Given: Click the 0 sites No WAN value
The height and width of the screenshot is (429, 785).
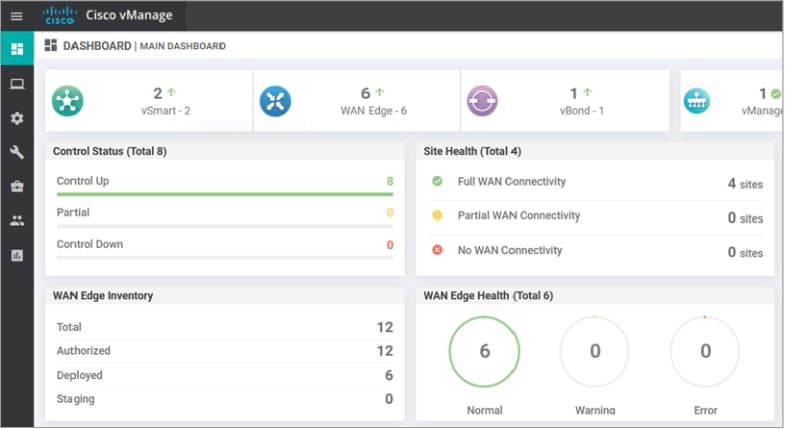Looking at the screenshot, I should (x=745, y=252).
